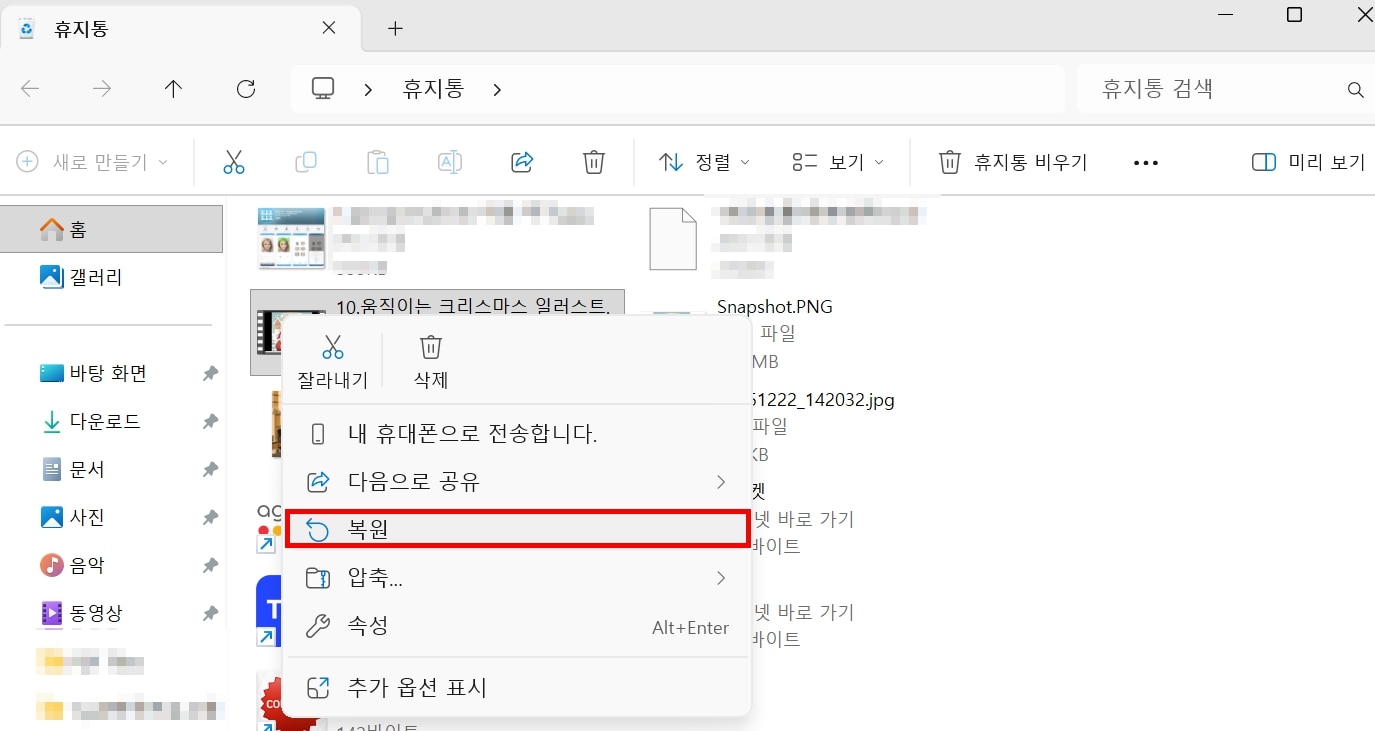This screenshot has width=1375, height=731.
Task: Click the blank document file icon
Action: pyautogui.click(x=673, y=239)
